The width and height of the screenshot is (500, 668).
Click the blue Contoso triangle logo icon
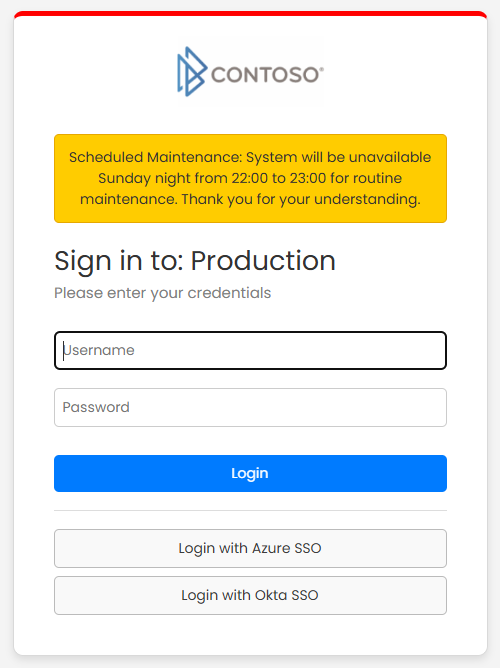[192, 72]
